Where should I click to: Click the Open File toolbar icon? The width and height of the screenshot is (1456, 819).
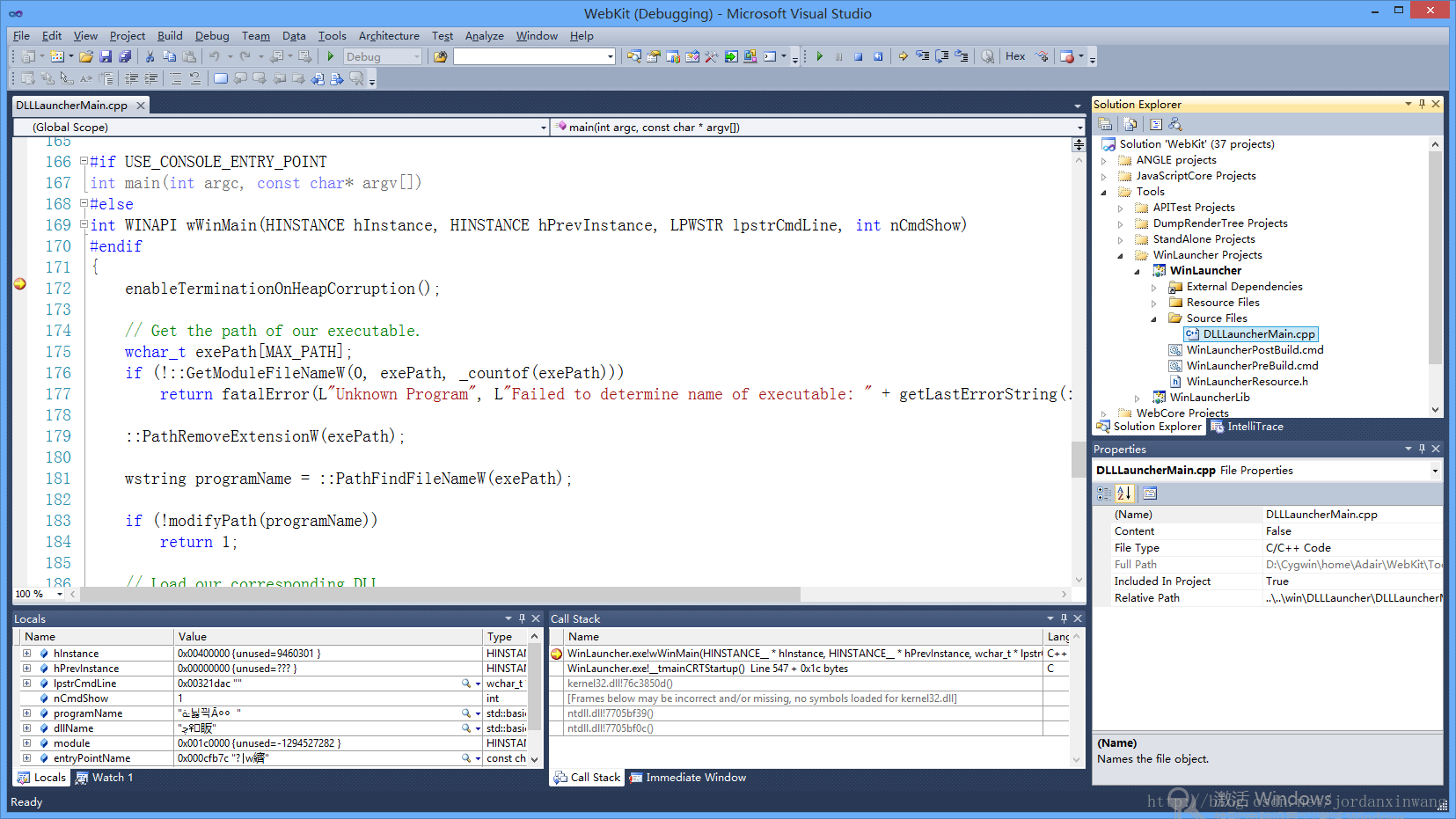click(x=86, y=56)
